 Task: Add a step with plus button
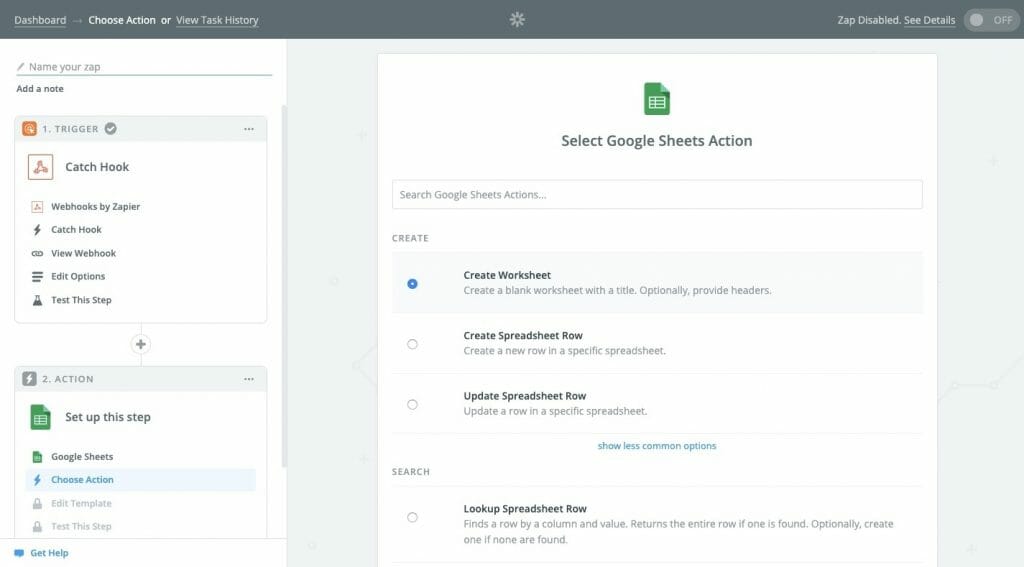pyautogui.click(x=140, y=344)
